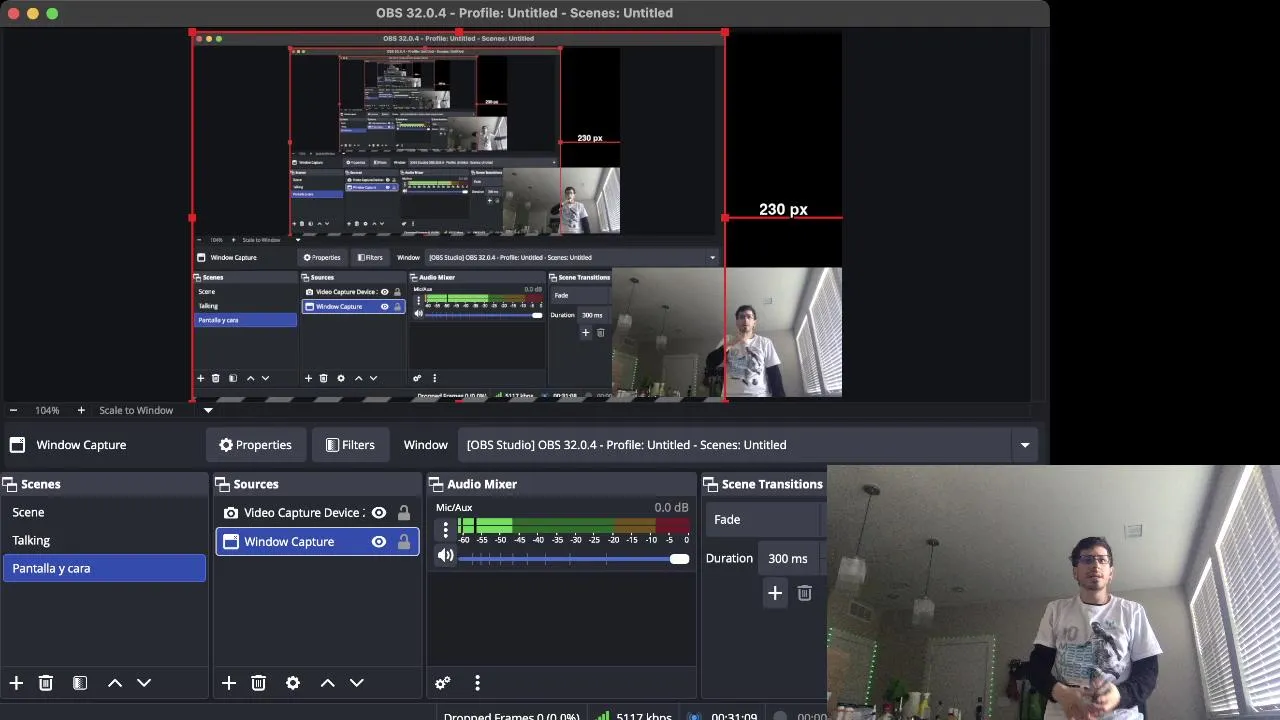
Task: Switch to the Talking scene
Action: pos(104,540)
